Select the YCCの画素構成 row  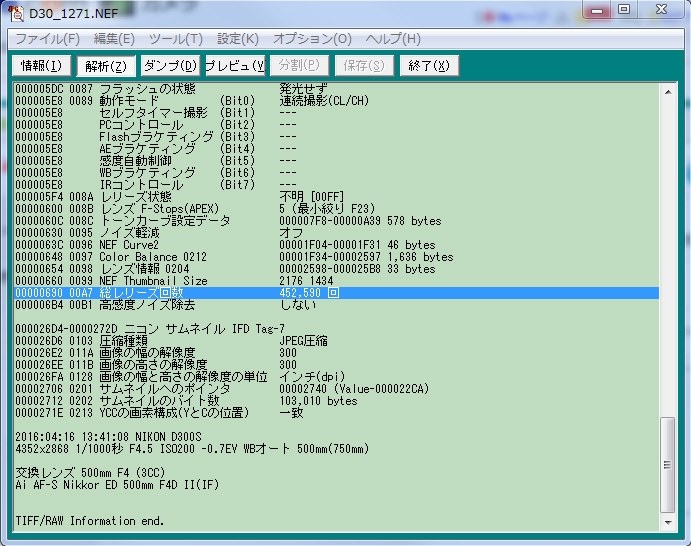[x=337, y=413]
